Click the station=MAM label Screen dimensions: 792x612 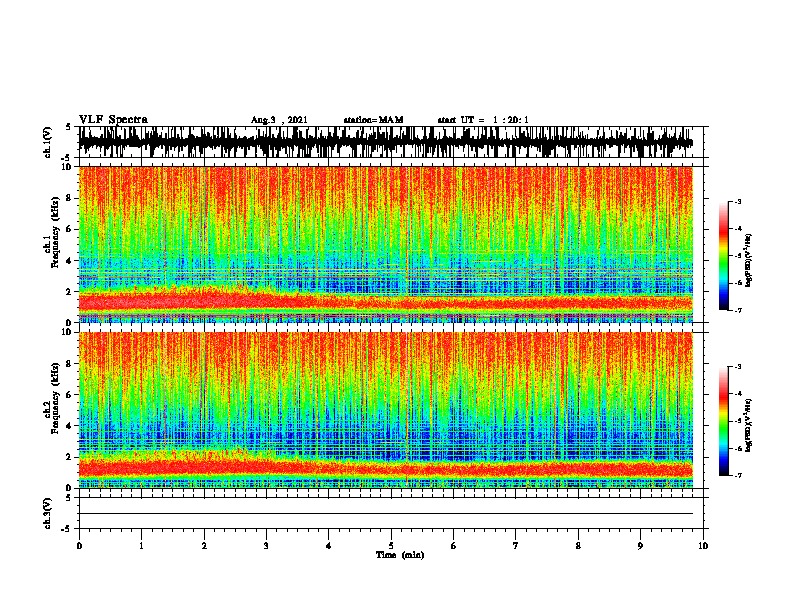click(x=373, y=120)
